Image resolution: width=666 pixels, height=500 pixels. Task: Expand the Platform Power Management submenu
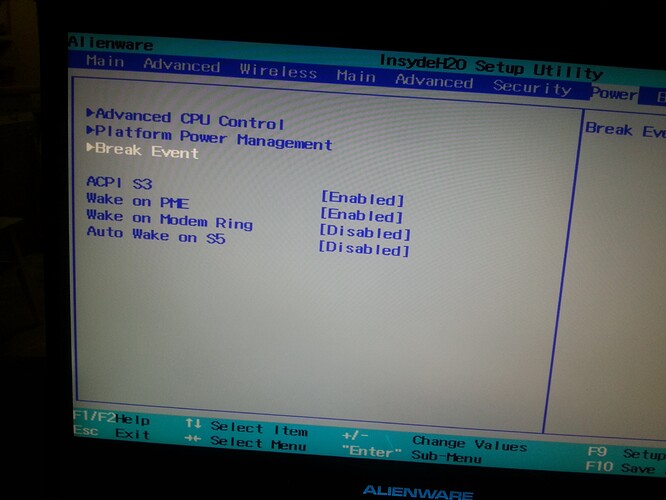tap(212, 139)
